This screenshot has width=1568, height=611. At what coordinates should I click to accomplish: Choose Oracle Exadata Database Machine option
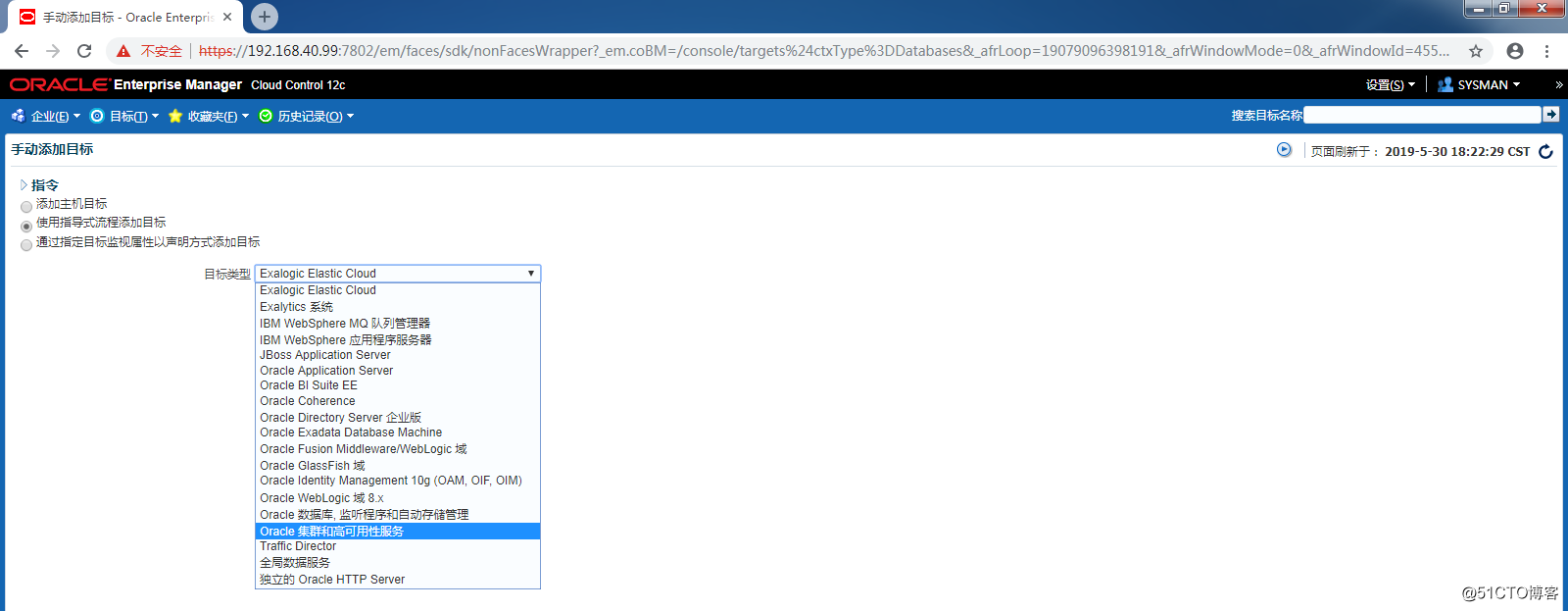point(398,433)
